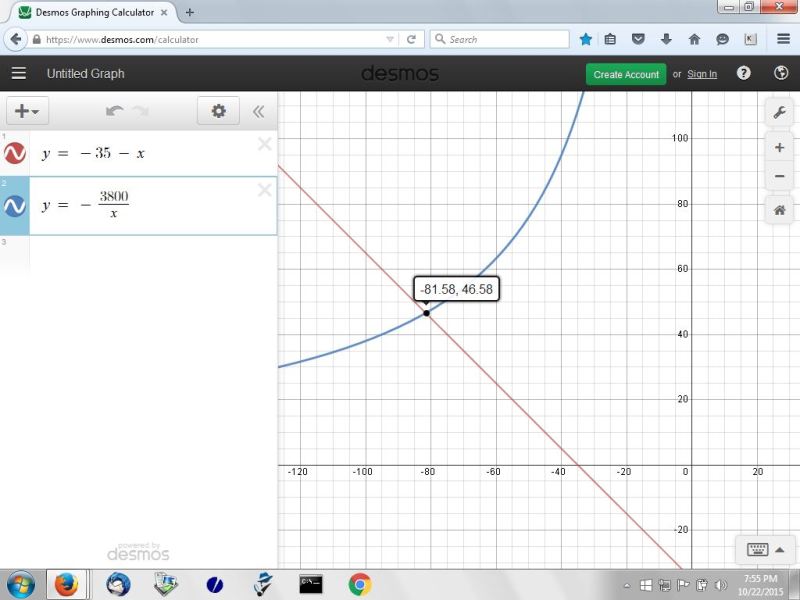The height and width of the screenshot is (600, 800).
Task: Open the Sign In link
Action: [x=702, y=74]
